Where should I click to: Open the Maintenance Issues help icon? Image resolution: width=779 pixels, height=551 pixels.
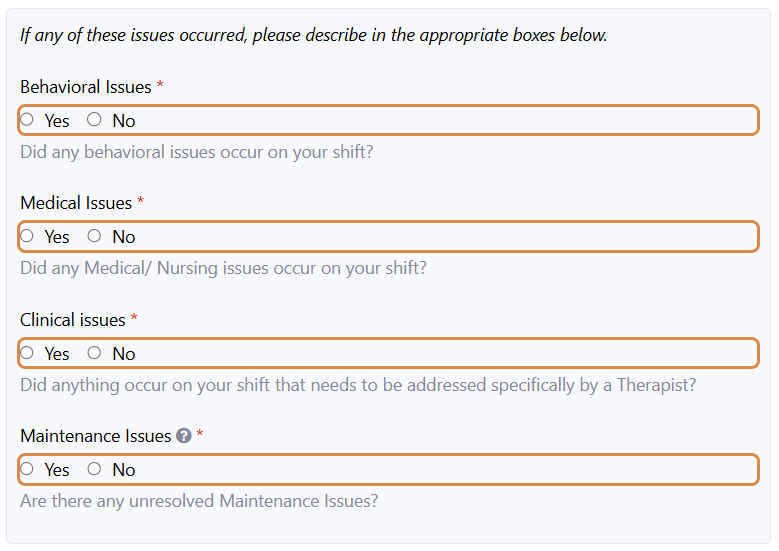(x=184, y=436)
